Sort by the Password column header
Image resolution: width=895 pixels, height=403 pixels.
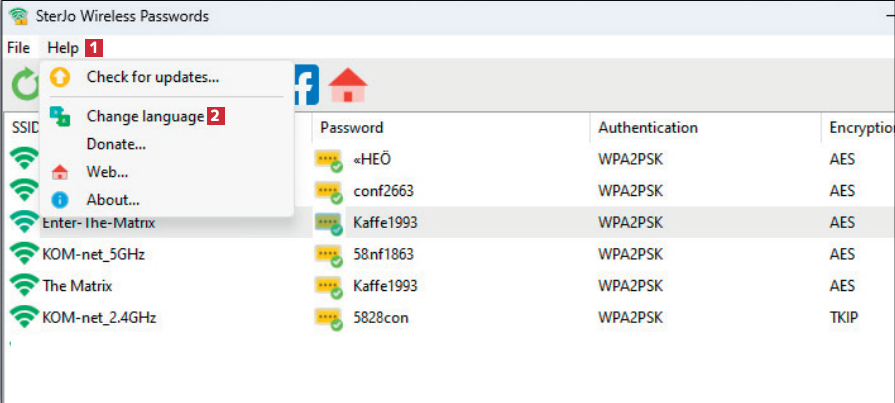click(352, 128)
